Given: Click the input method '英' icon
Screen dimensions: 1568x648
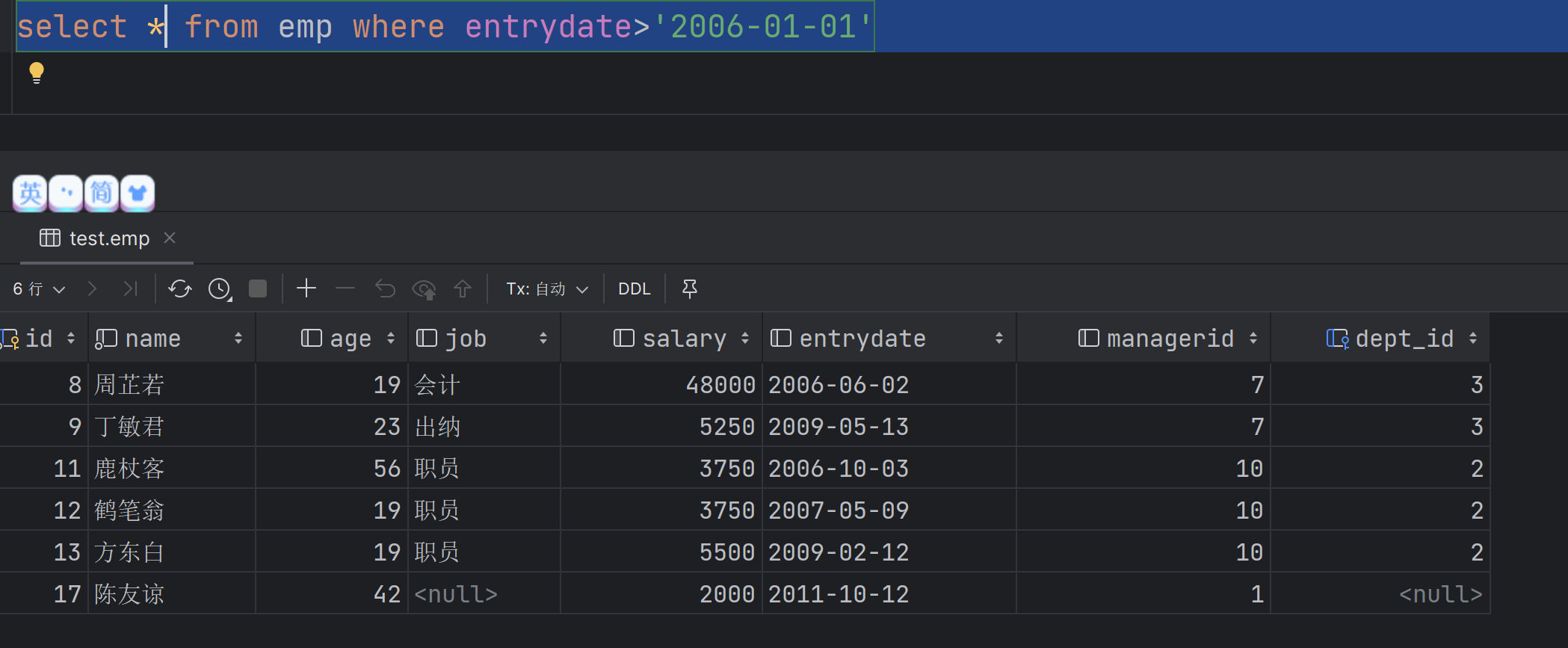Looking at the screenshot, I should [30, 194].
